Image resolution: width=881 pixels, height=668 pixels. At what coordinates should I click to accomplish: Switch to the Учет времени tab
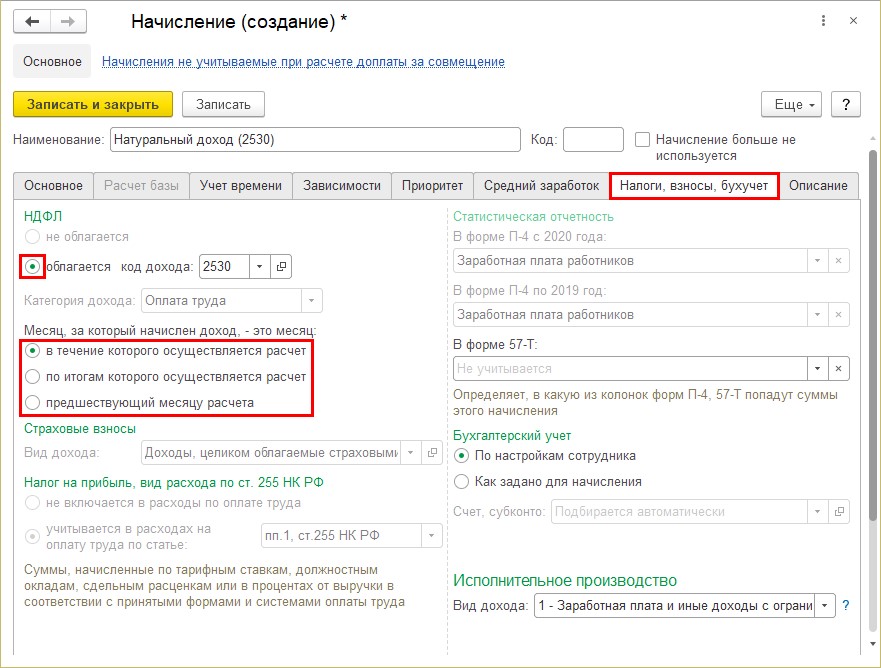pos(241,186)
